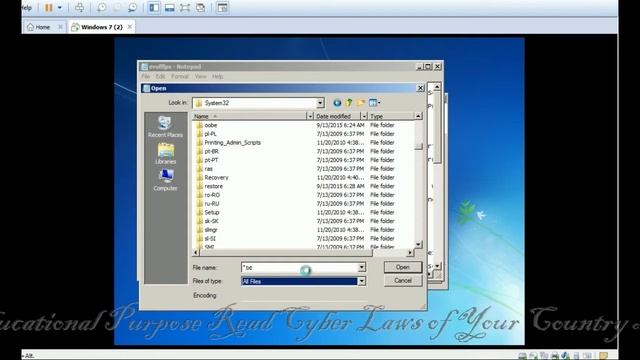Image resolution: width=640 pixels, height=360 pixels.
Task: Sort by the Name column header
Action: tap(249, 116)
